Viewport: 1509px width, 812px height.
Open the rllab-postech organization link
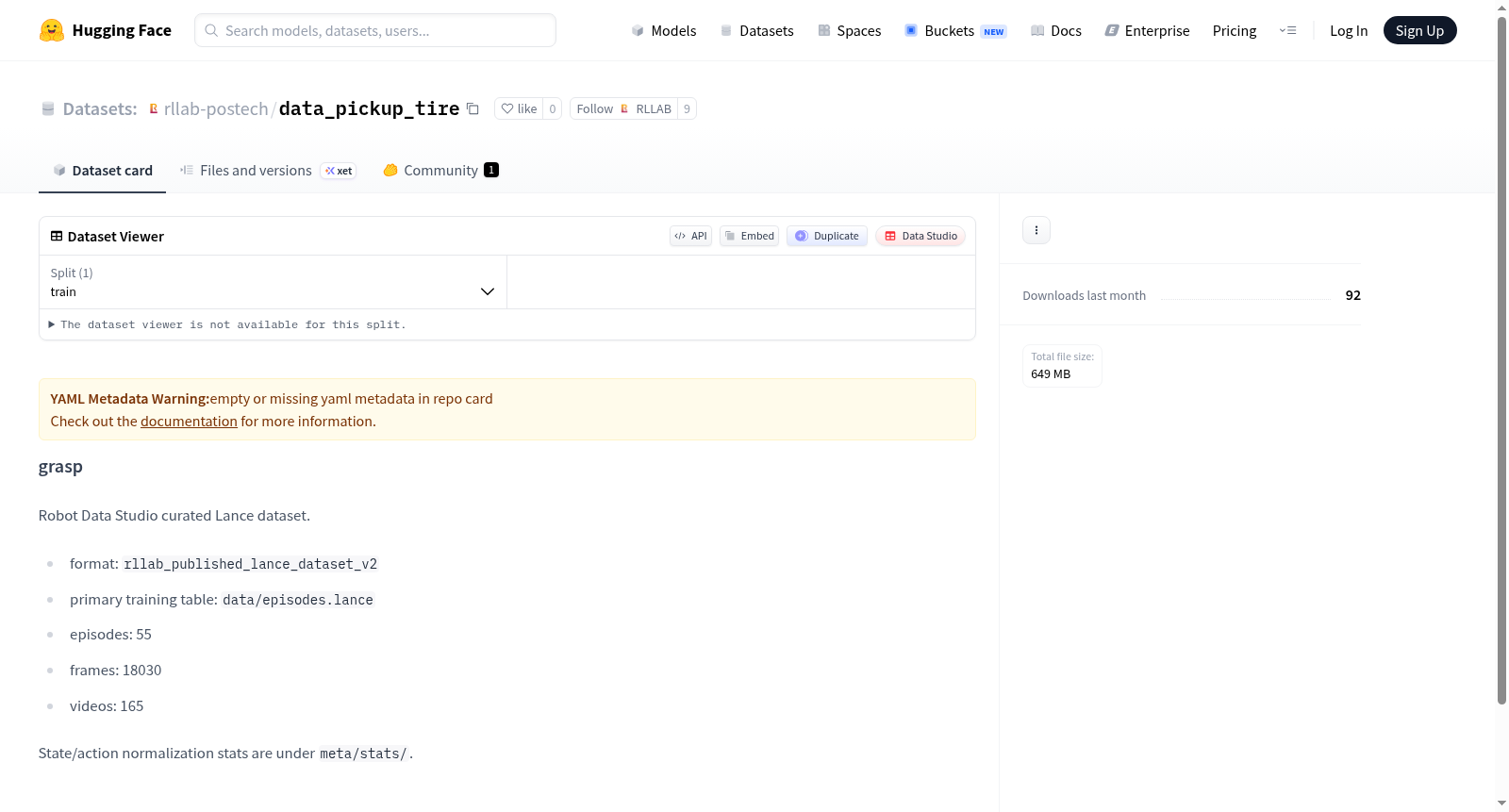pyautogui.click(x=216, y=108)
